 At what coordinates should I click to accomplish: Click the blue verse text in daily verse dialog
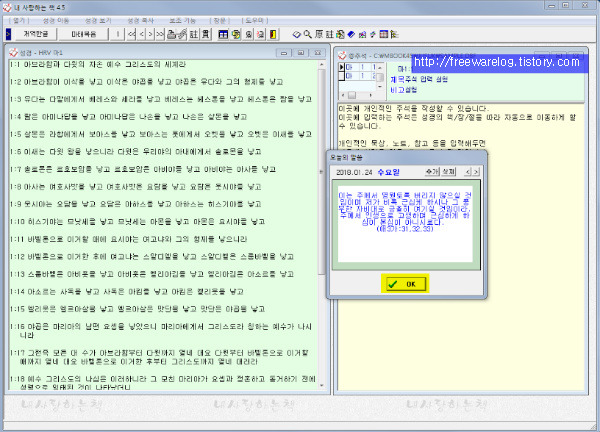[404, 212]
